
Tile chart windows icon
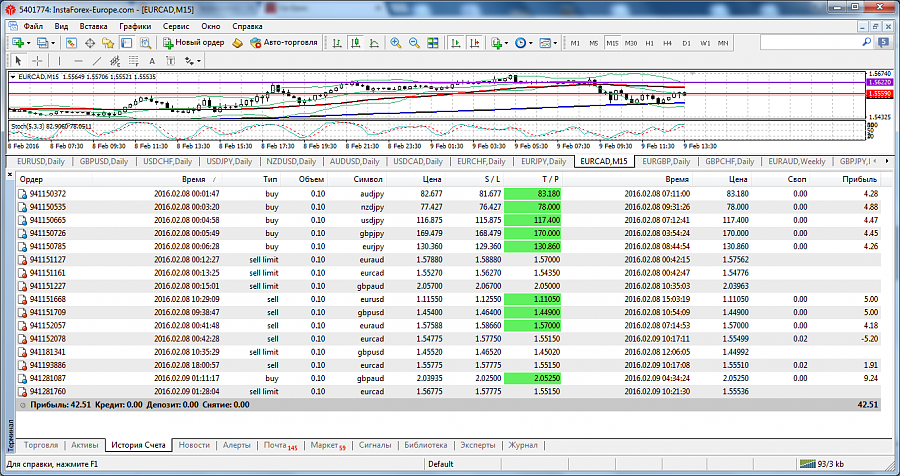point(432,42)
